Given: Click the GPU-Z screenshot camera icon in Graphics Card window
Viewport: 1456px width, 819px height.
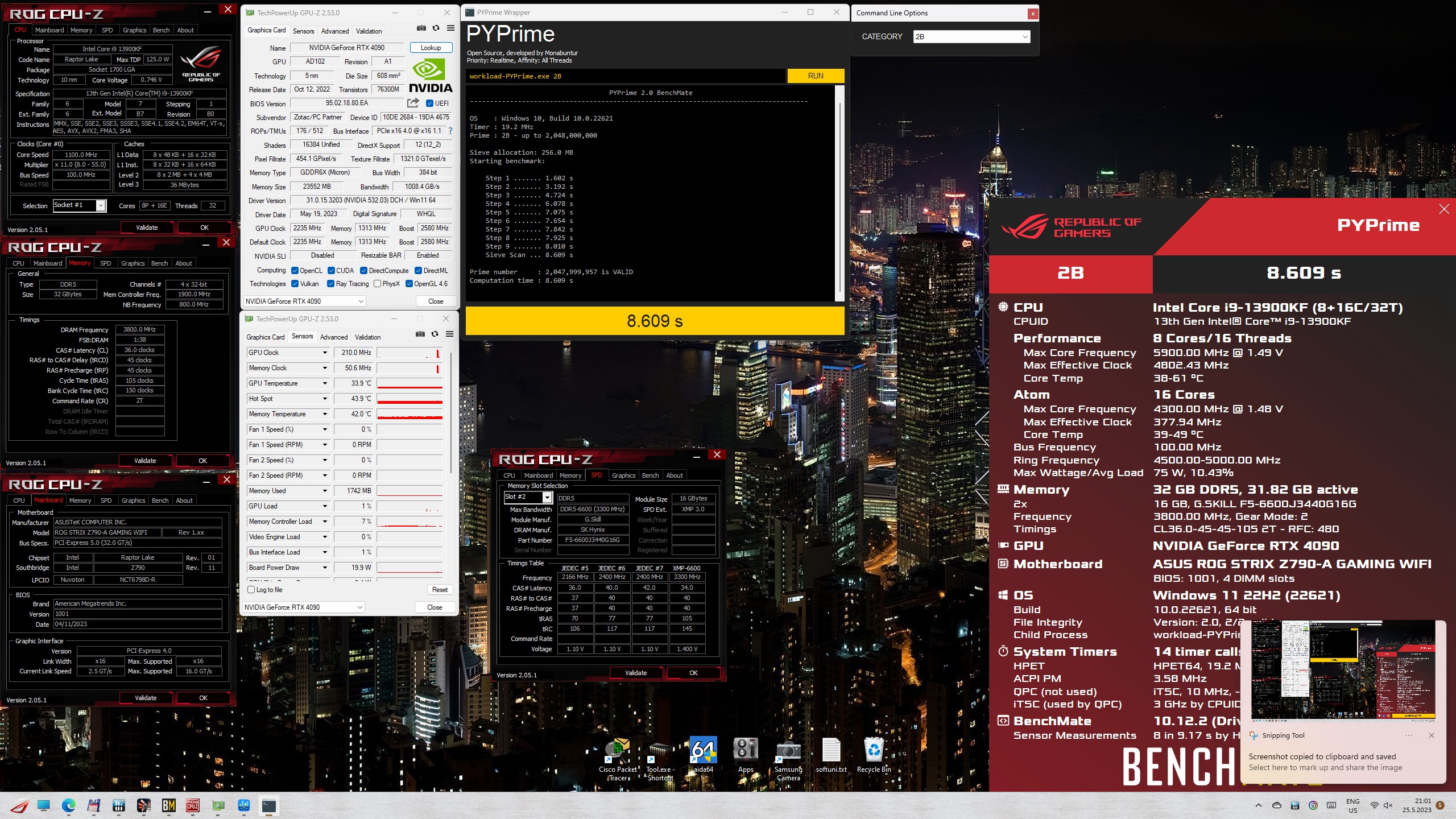Looking at the screenshot, I should 421,28.
